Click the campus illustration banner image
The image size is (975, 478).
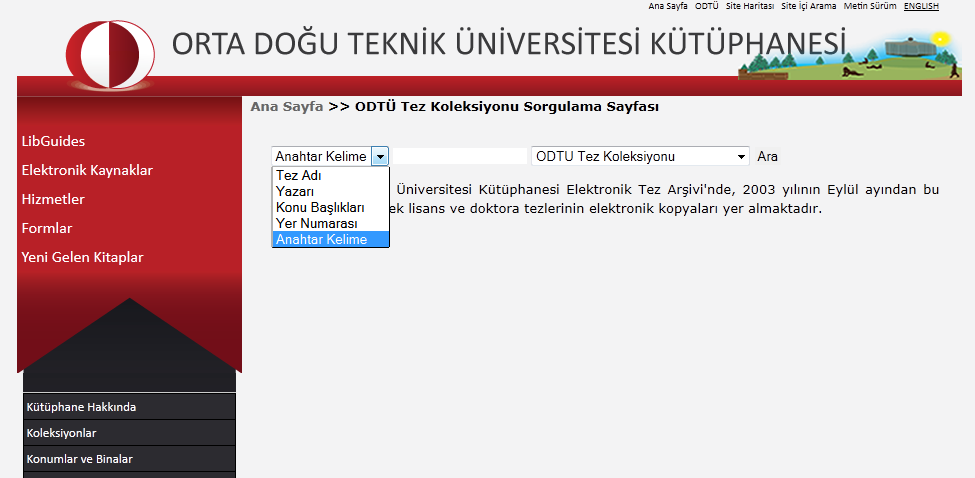point(849,56)
